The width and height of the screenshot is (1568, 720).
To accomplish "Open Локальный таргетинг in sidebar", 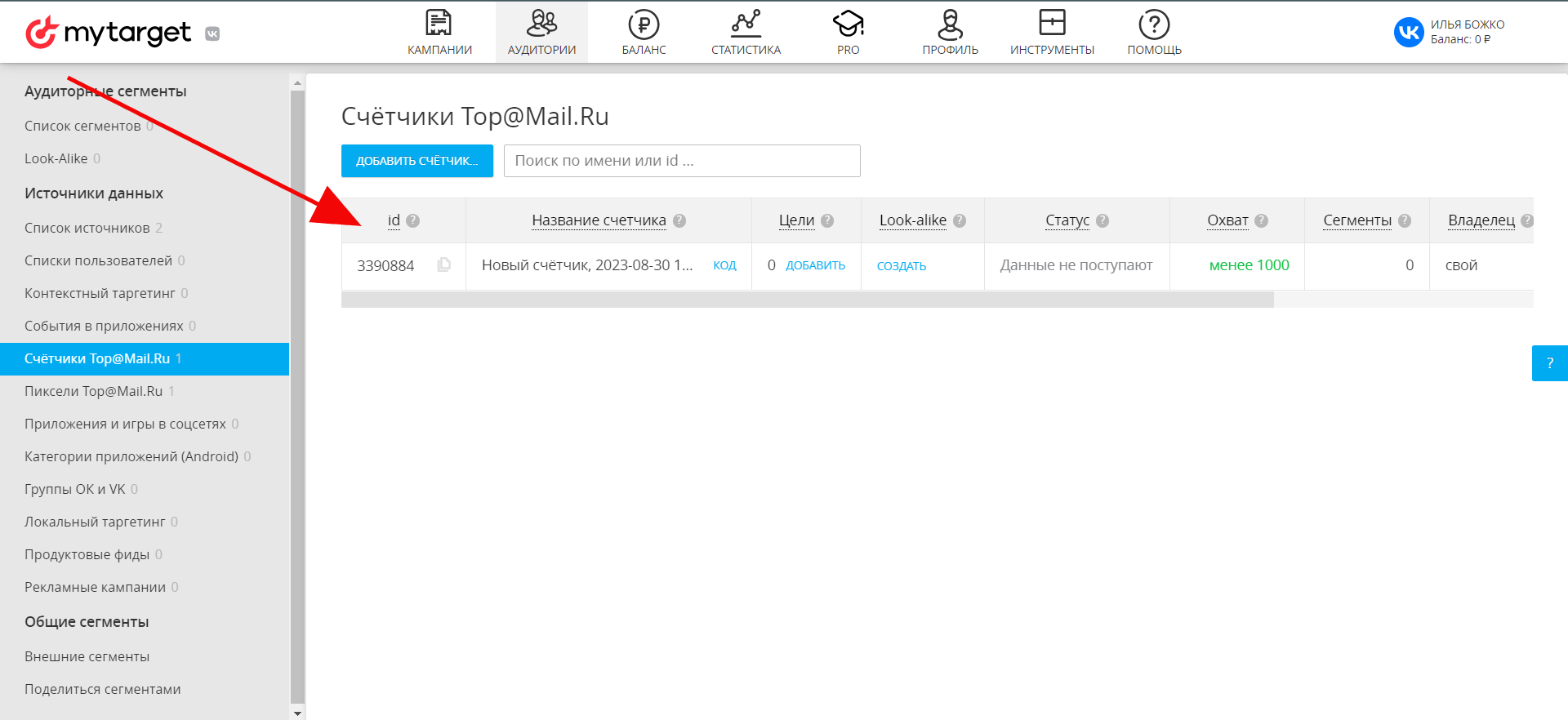I will pos(95,522).
